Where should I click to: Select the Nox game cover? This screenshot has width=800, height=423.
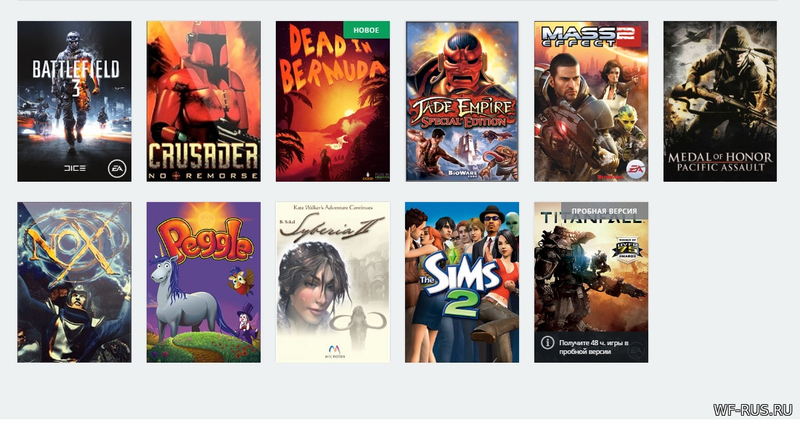[74, 282]
